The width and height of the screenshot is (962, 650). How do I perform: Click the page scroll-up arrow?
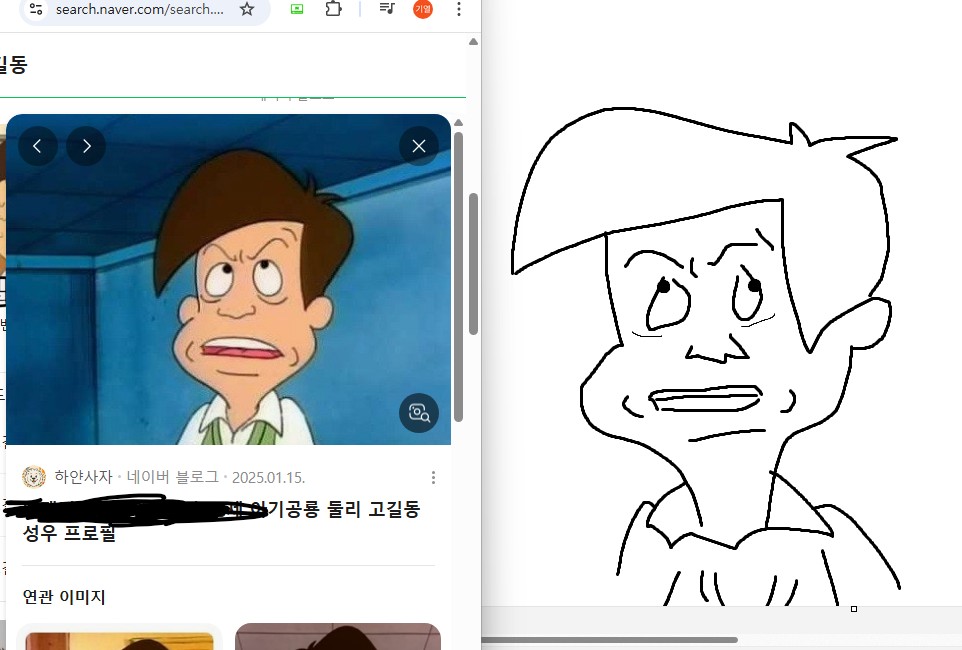click(473, 42)
